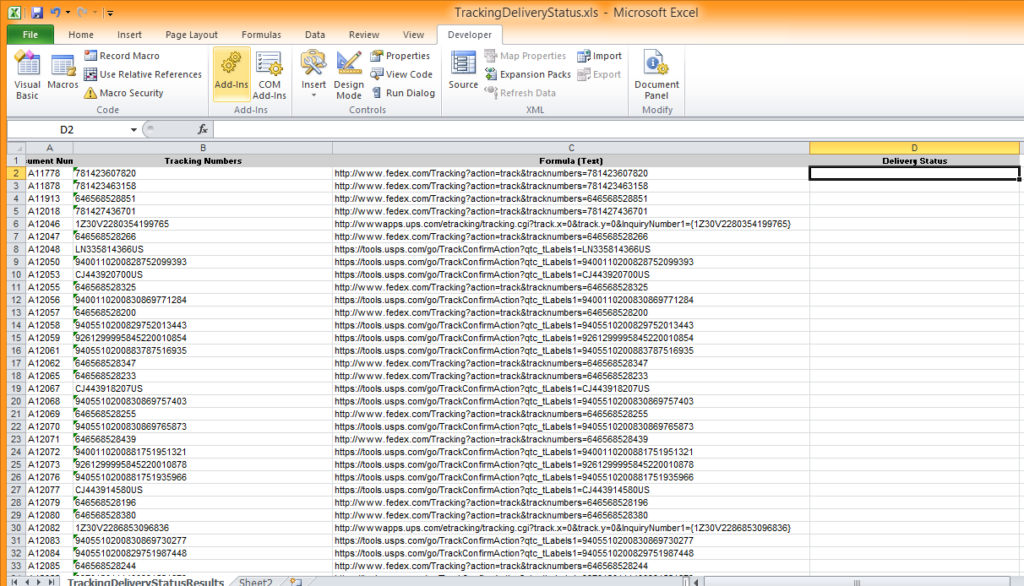The width and height of the screenshot is (1024, 586).
Task: Click the Select All corner button
Action: (x=16, y=148)
